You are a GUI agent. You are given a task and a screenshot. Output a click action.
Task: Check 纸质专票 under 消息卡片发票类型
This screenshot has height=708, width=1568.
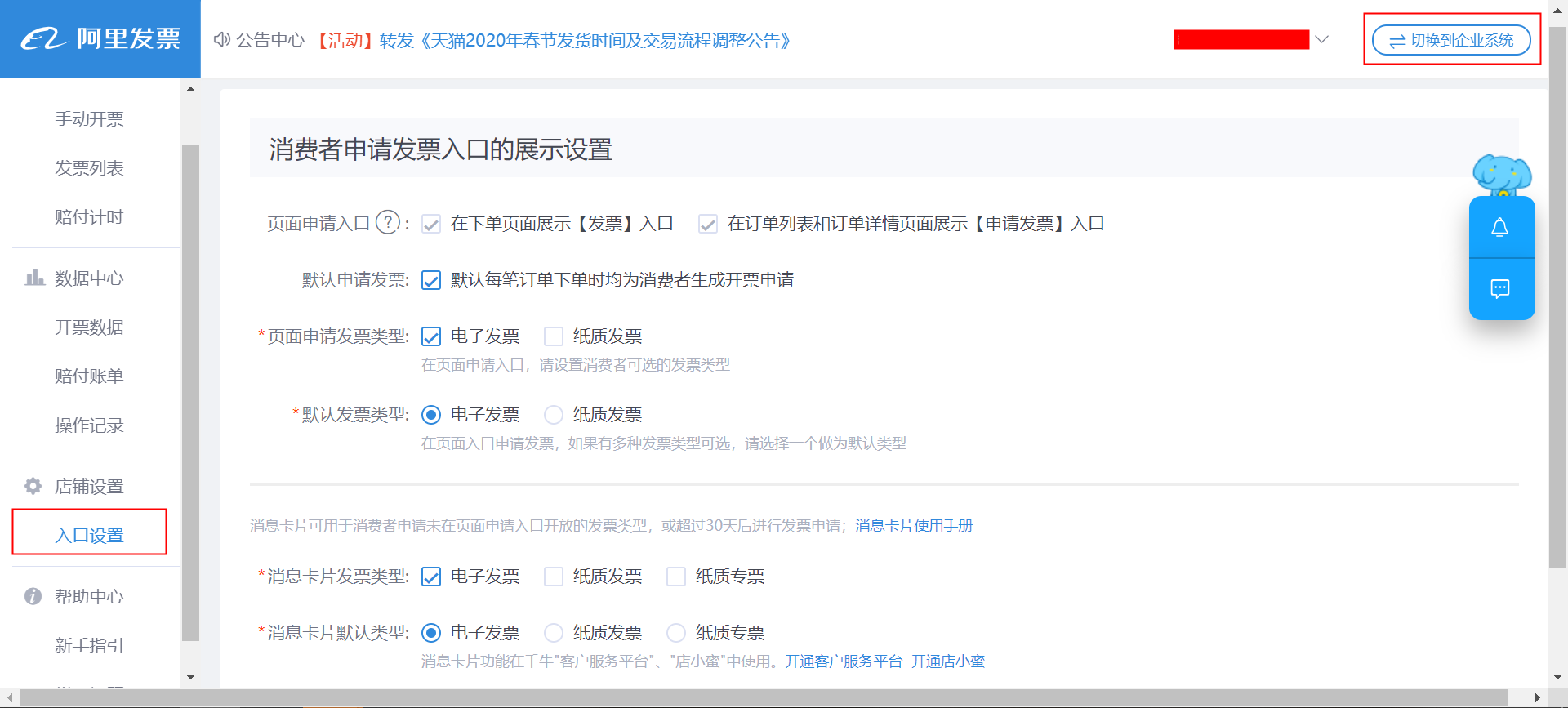pos(676,577)
